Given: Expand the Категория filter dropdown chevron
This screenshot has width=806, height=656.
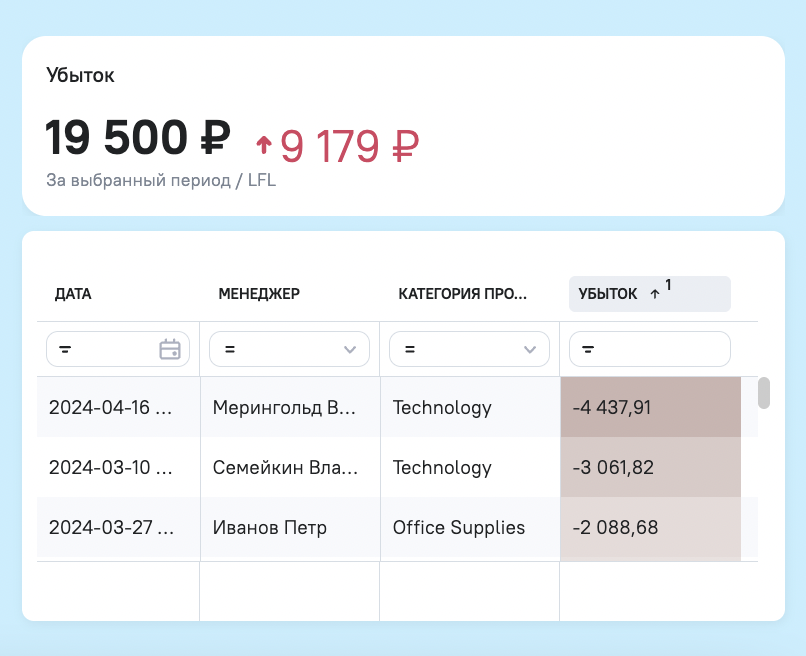Looking at the screenshot, I should pyautogui.click(x=530, y=350).
